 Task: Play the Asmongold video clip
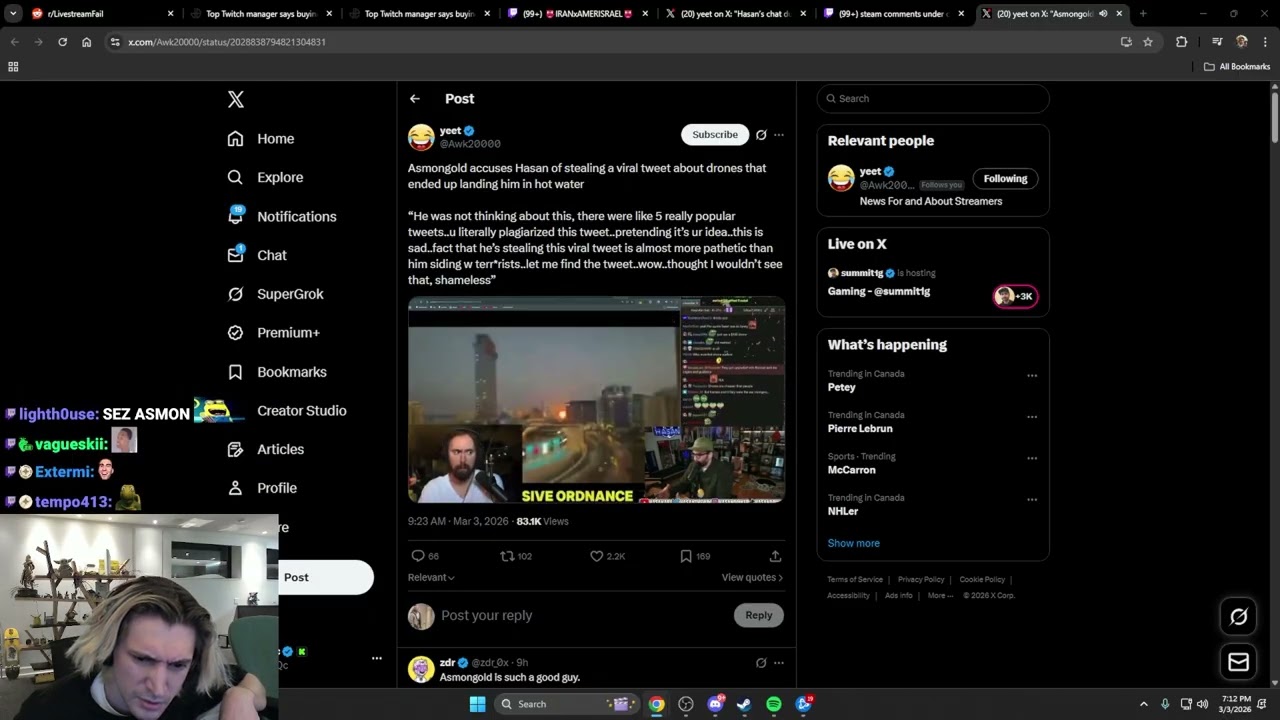596,400
